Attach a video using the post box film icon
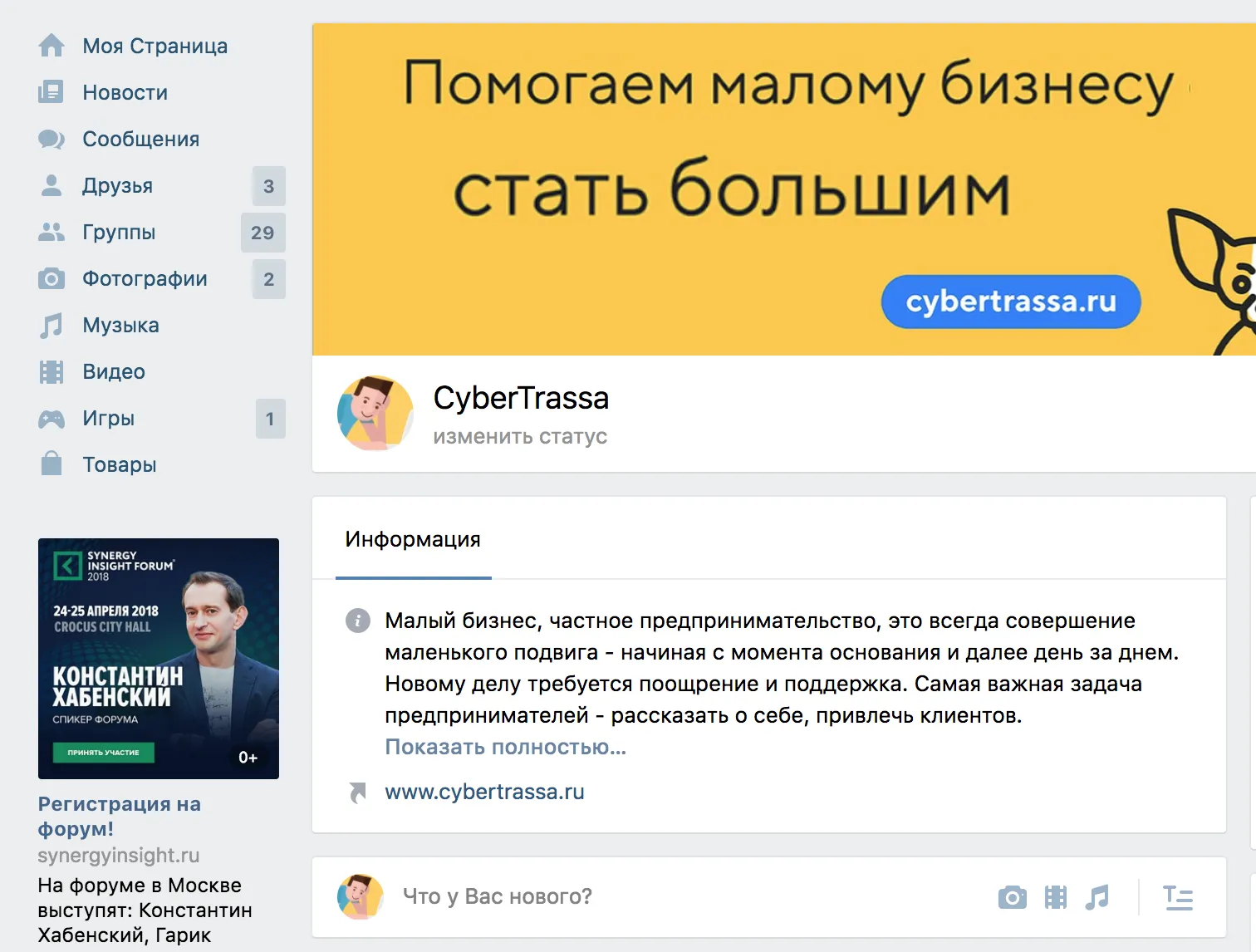1256x952 pixels. point(1056,897)
